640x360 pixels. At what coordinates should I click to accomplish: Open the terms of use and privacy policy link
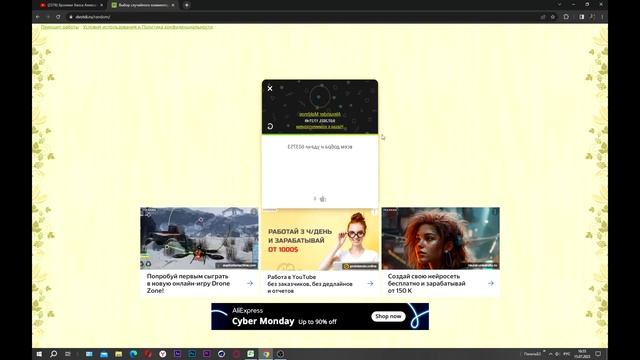point(148,27)
